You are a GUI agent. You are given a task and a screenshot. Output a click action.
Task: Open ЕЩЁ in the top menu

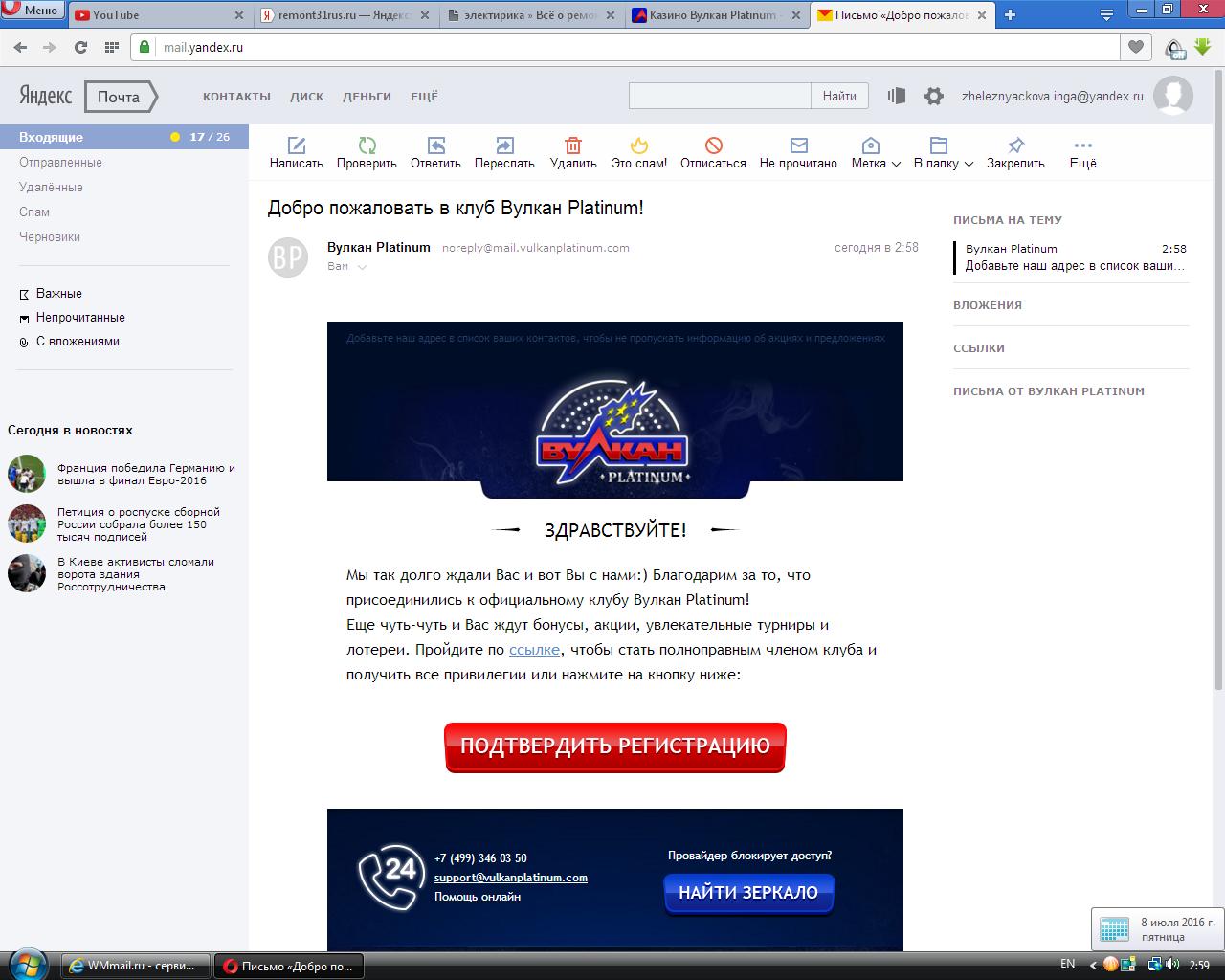click(424, 97)
